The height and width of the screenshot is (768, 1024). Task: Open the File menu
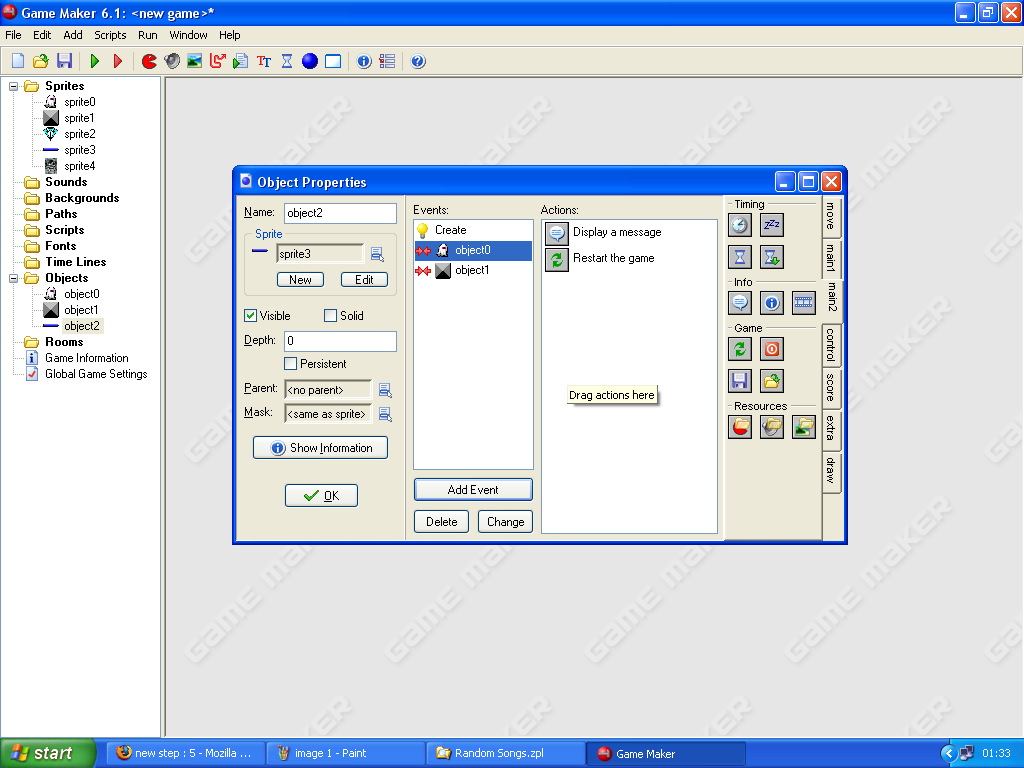13,35
